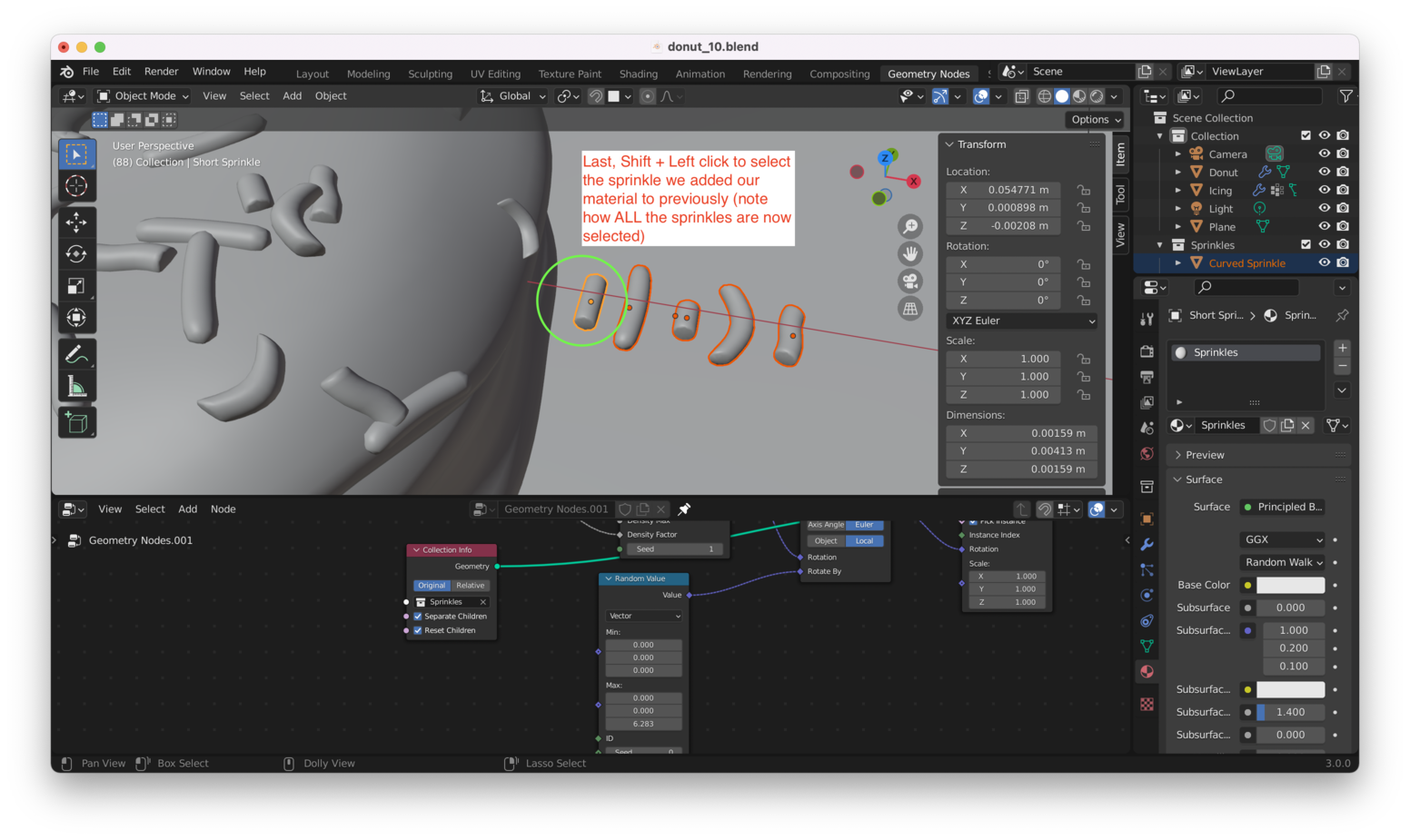Collapse the Surface panel

[1203, 479]
